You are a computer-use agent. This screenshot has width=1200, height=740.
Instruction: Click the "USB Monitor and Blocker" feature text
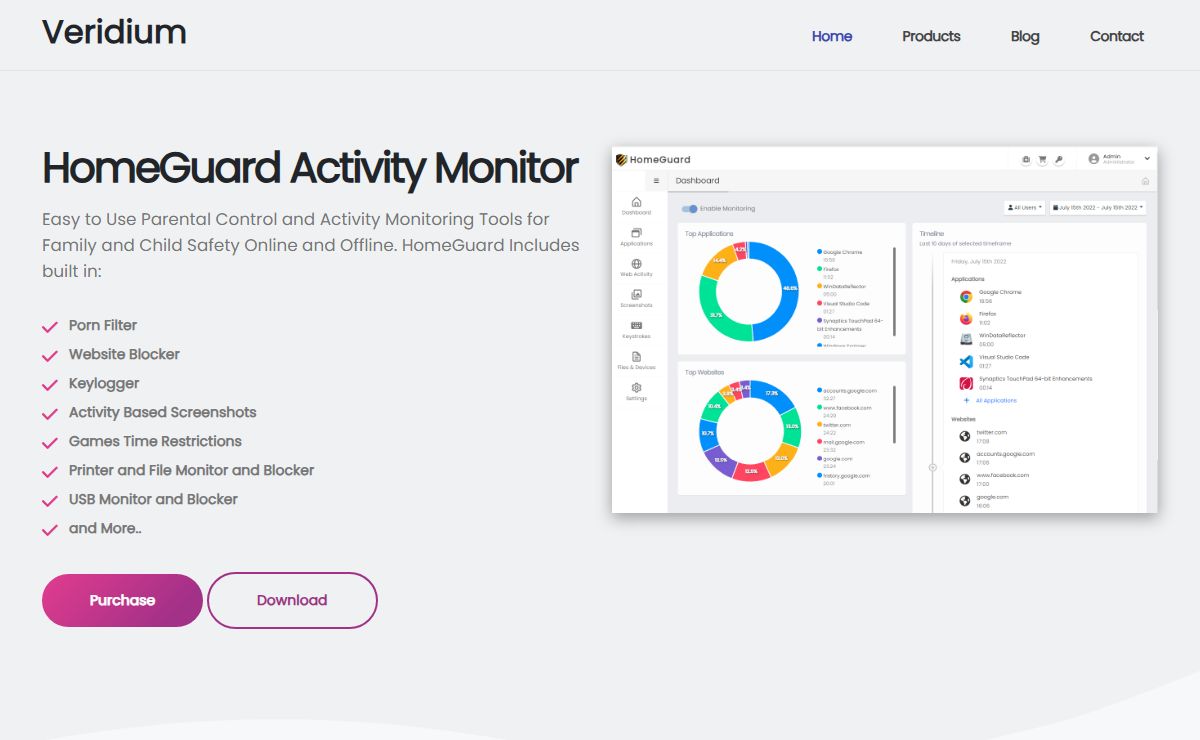[153, 499]
